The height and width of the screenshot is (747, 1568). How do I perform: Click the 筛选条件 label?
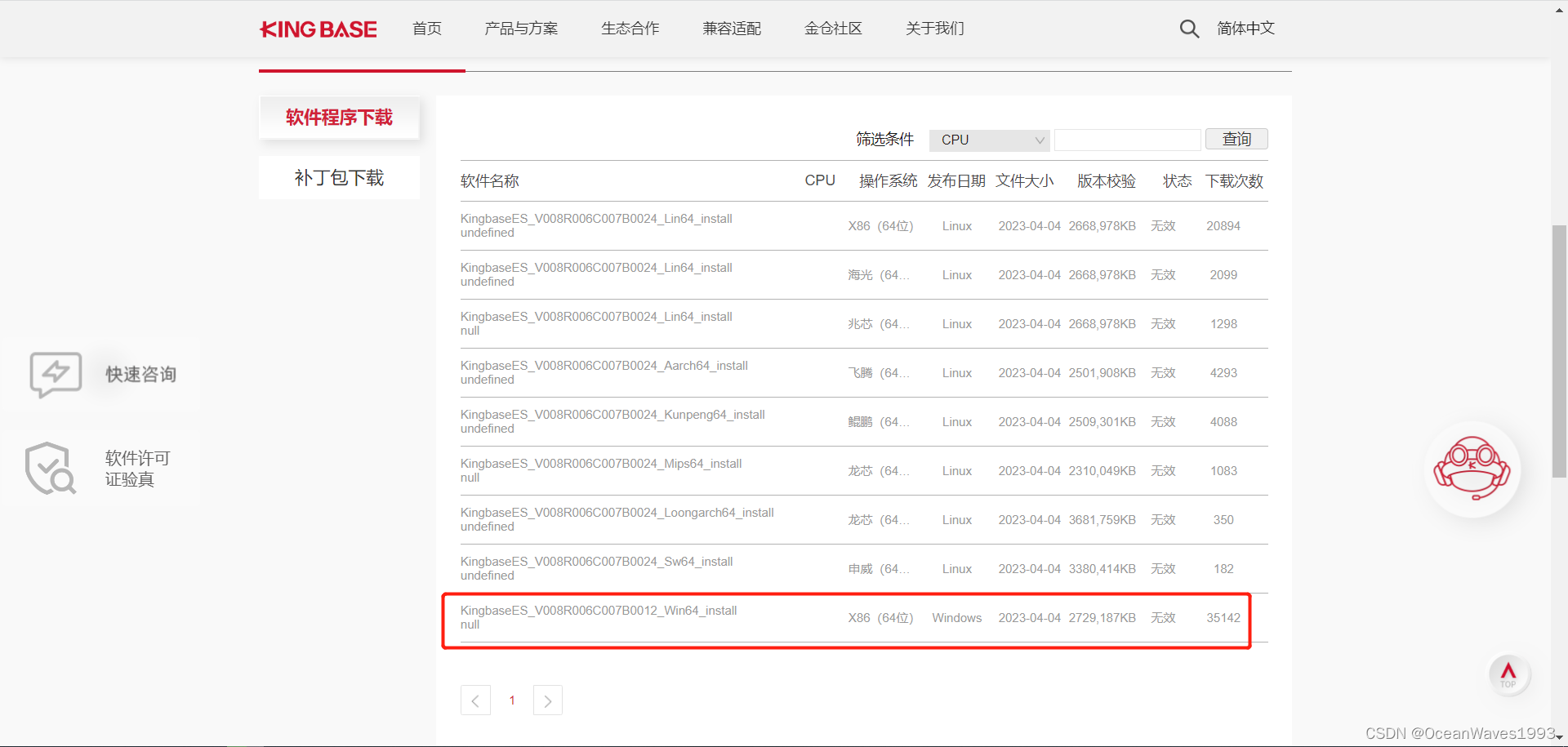[884, 140]
